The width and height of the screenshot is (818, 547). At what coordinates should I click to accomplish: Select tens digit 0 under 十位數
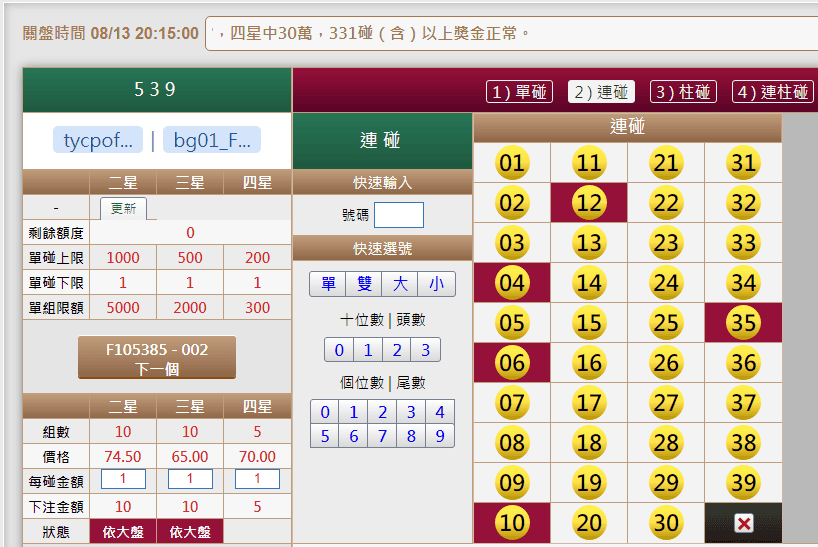[x=339, y=350]
